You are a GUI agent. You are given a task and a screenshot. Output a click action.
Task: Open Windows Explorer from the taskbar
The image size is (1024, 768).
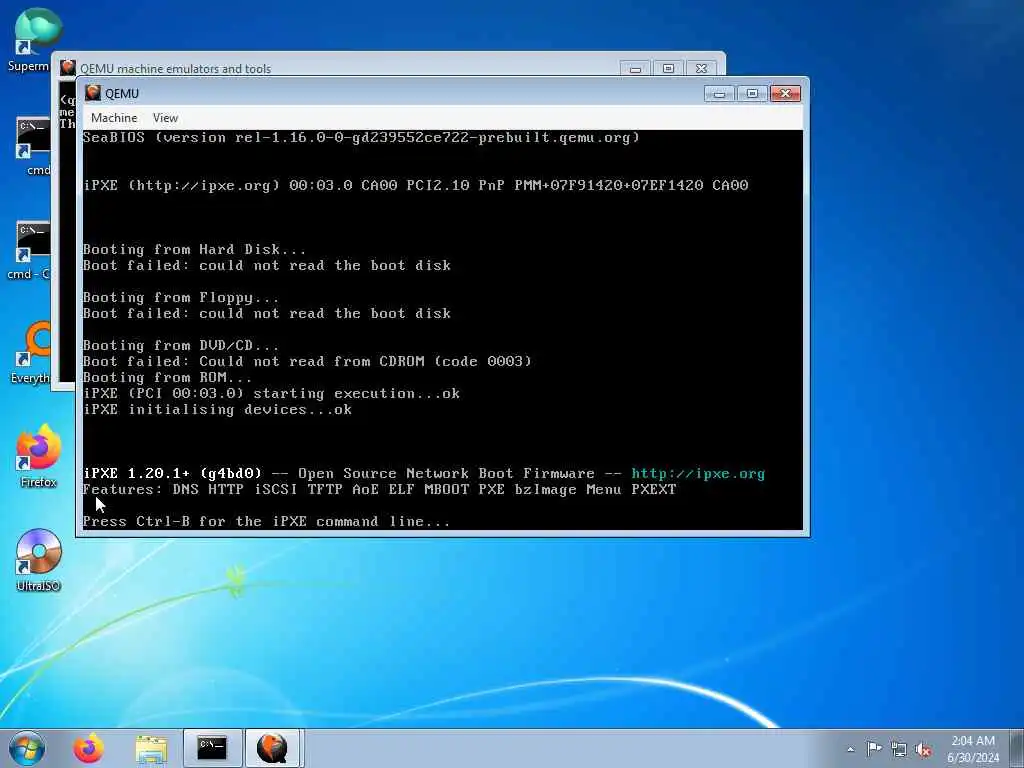coord(151,748)
